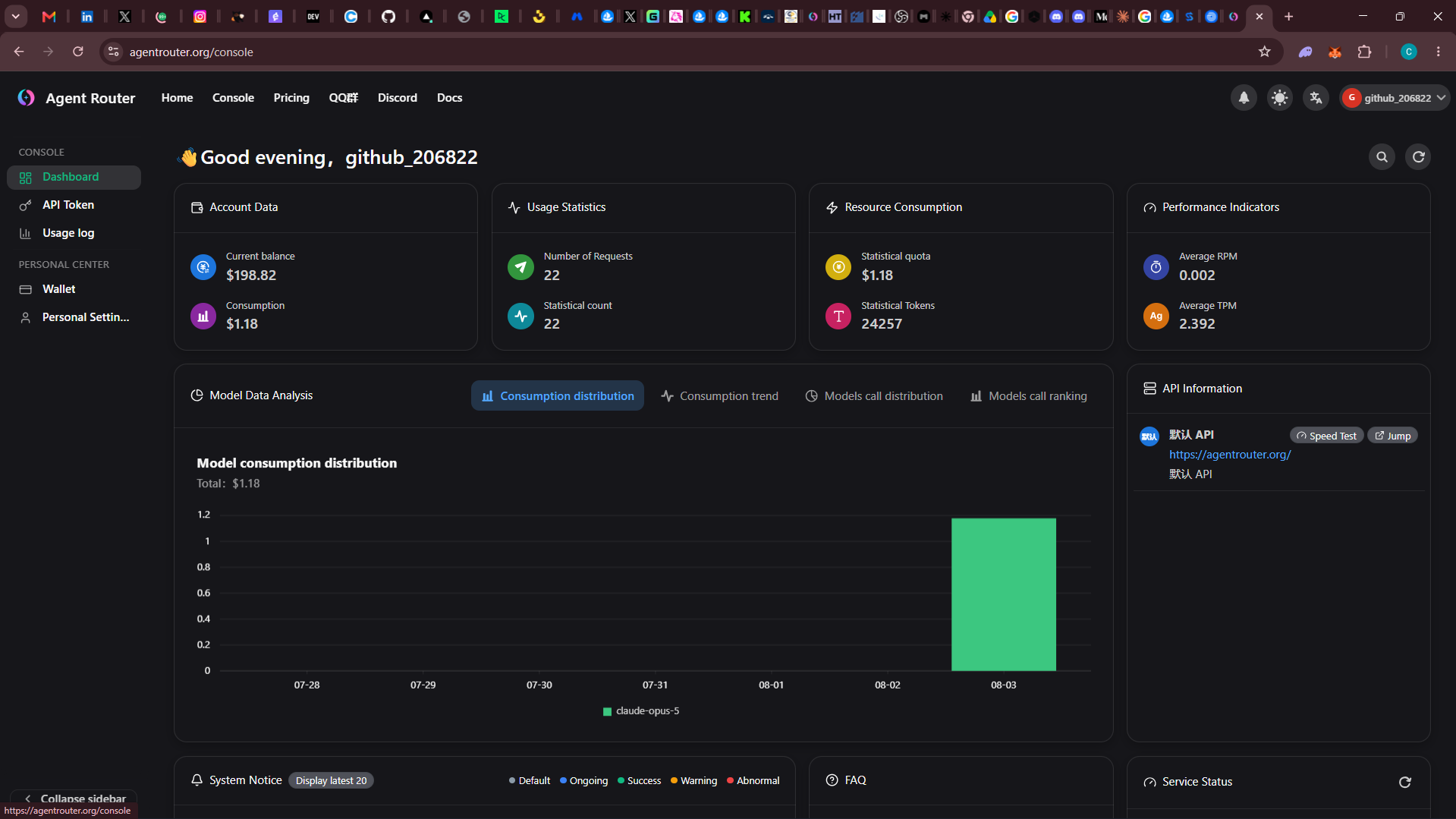Click the Jump button

click(x=1392, y=436)
